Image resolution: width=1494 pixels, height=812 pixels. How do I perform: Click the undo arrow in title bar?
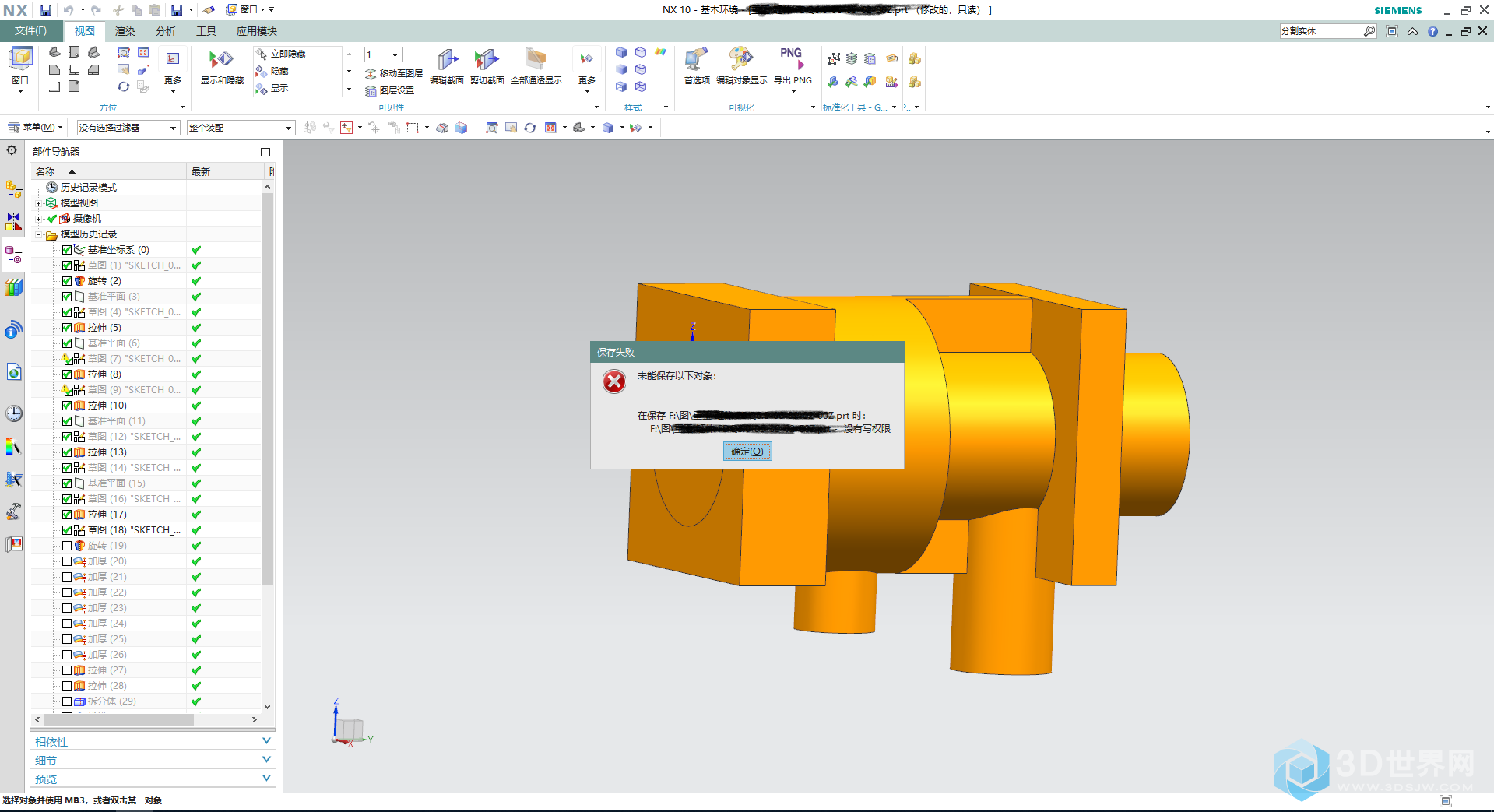69,10
